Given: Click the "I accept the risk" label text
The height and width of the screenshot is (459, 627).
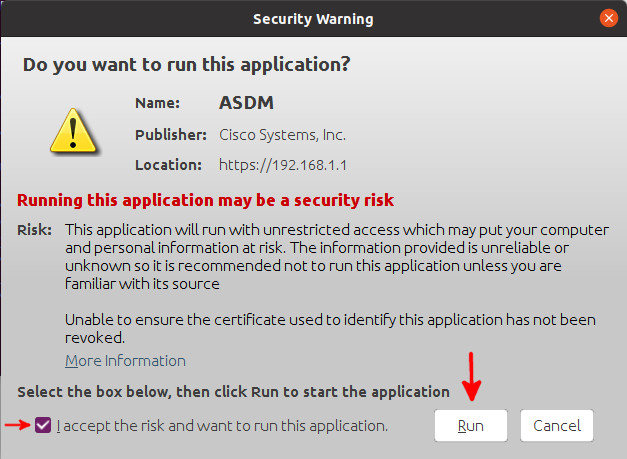Looking at the screenshot, I should 222,426.
